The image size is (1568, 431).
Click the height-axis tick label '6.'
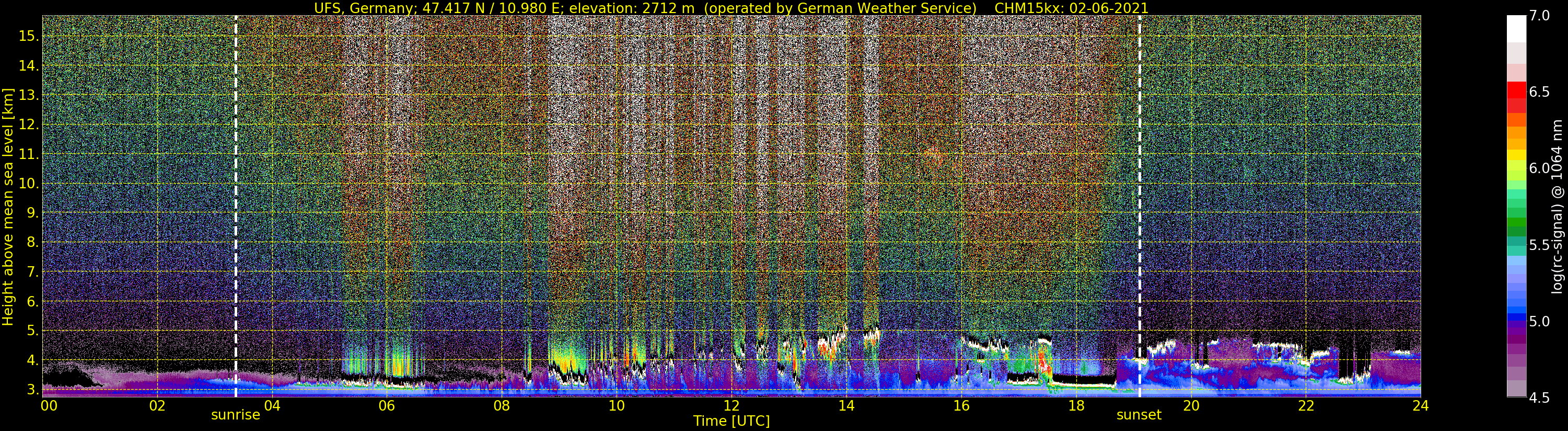tap(33, 301)
